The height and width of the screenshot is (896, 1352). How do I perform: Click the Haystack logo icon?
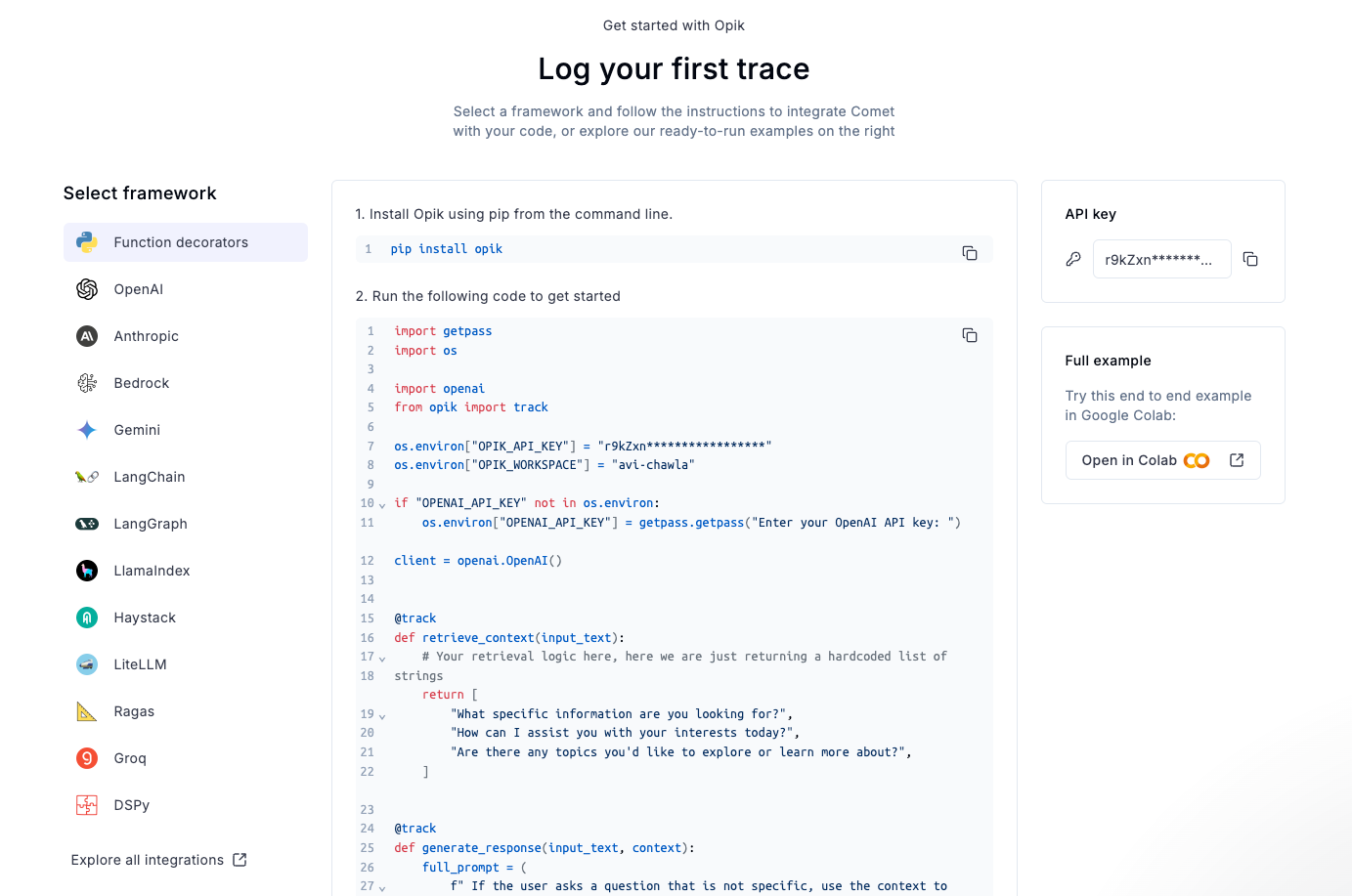87,618
